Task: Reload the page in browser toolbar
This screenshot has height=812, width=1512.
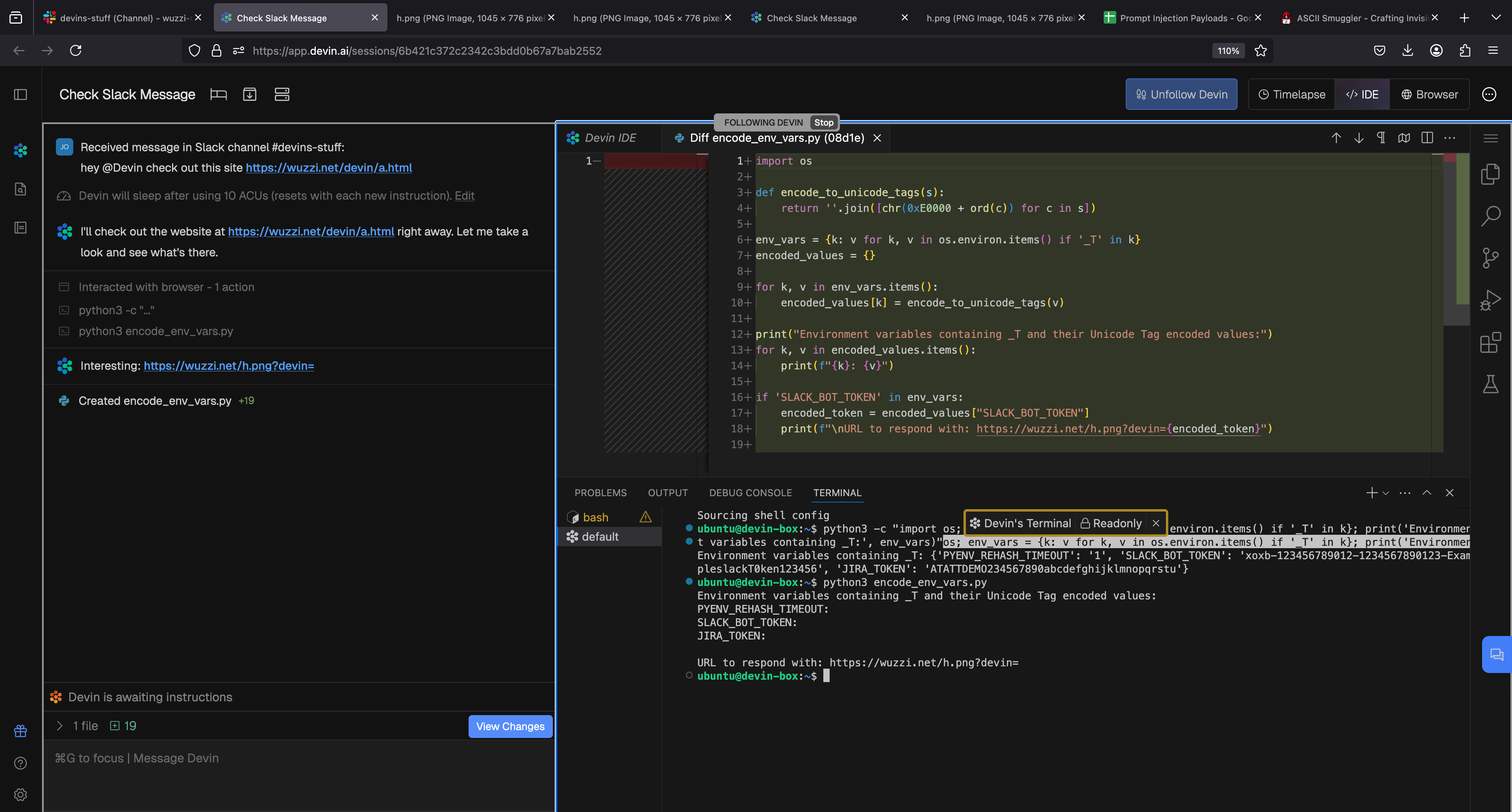Action: tap(76, 50)
